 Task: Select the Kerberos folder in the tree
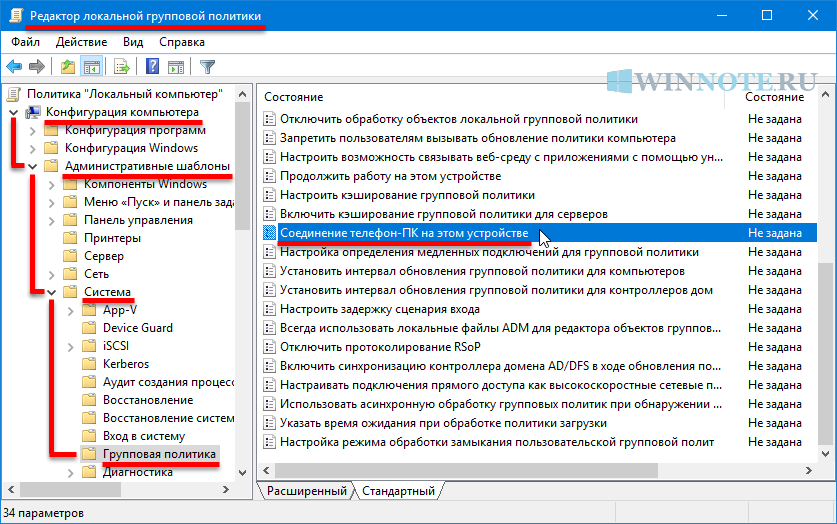click(x=126, y=364)
